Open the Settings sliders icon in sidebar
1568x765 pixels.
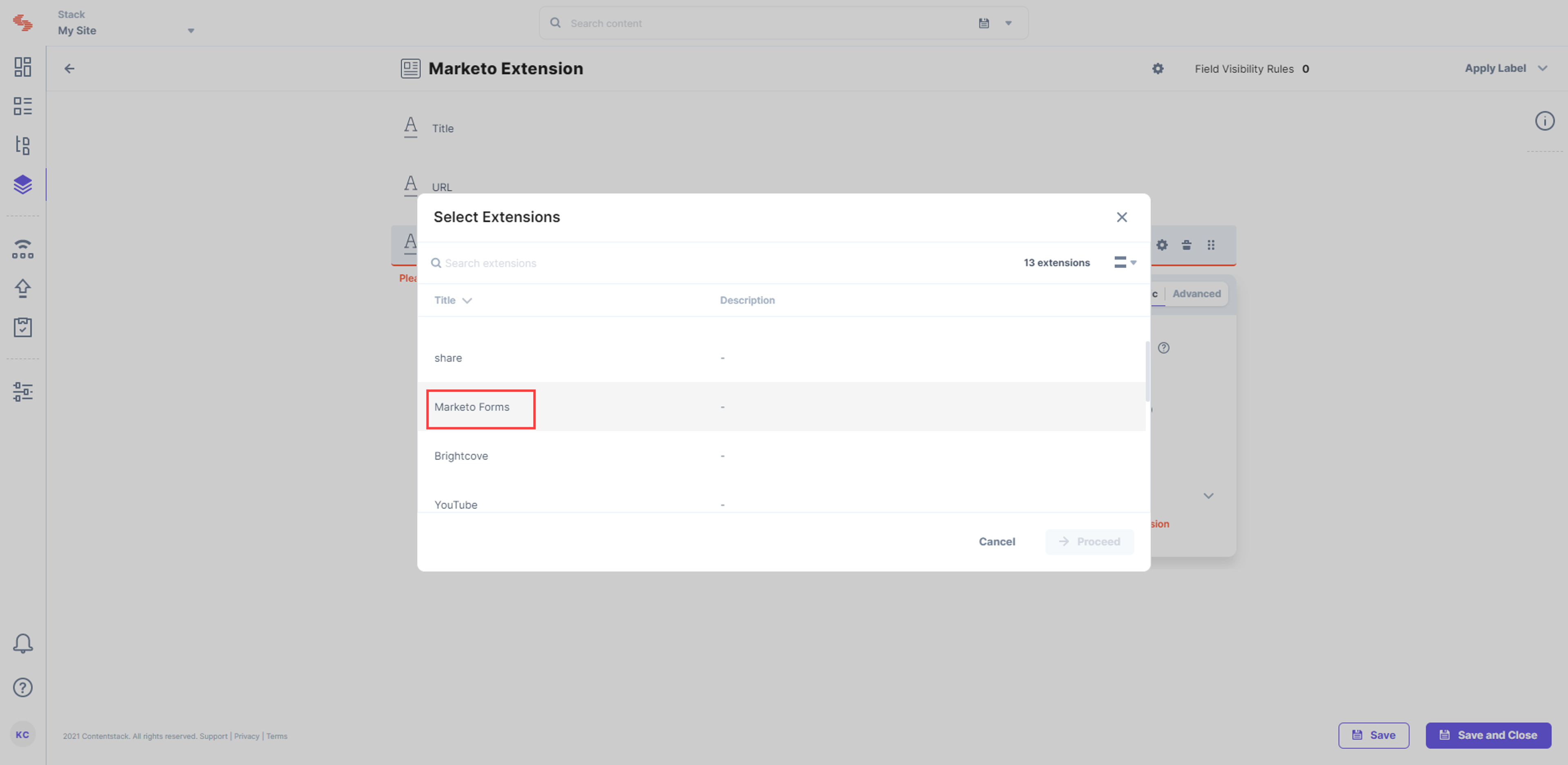22,391
